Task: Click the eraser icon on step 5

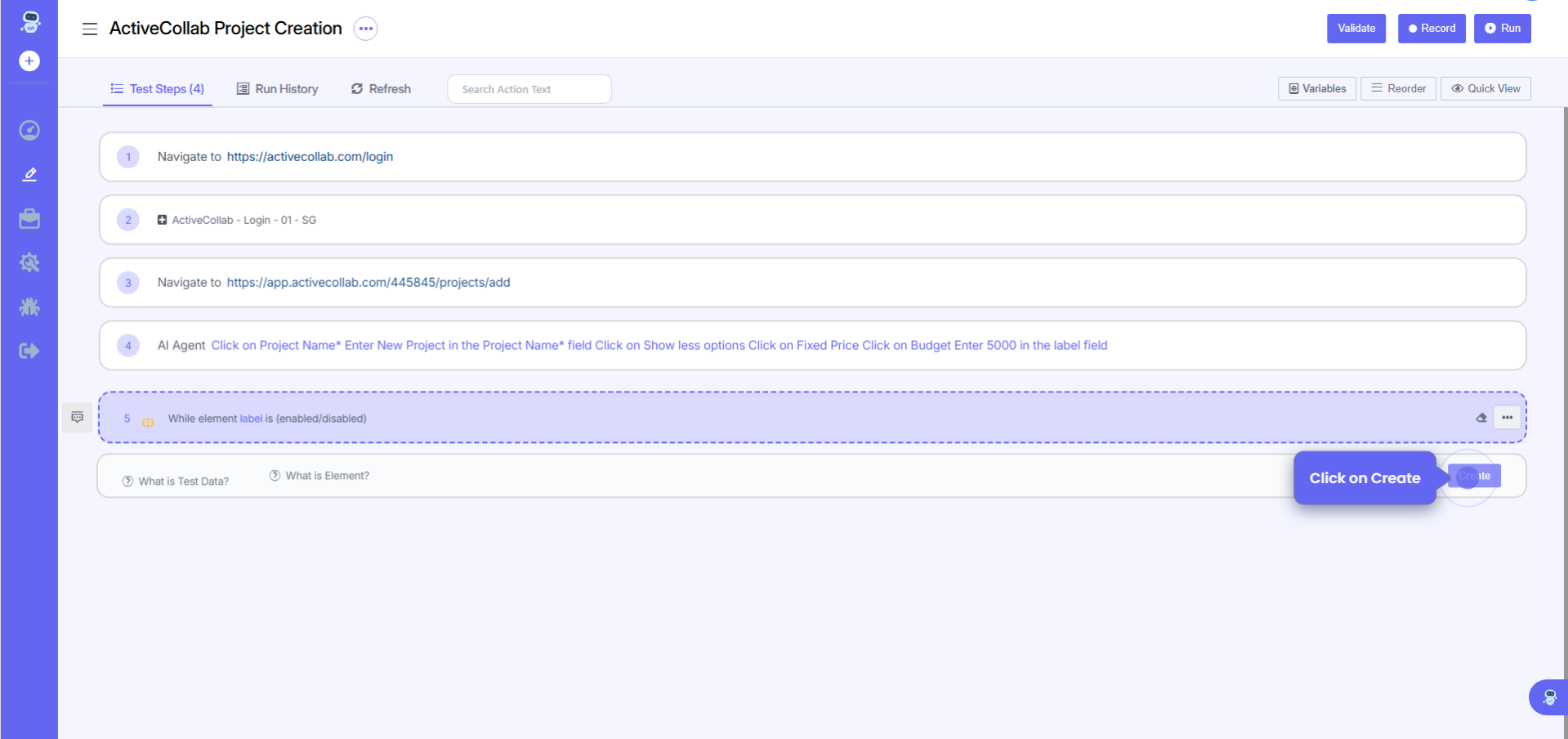Action: [1481, 418]
